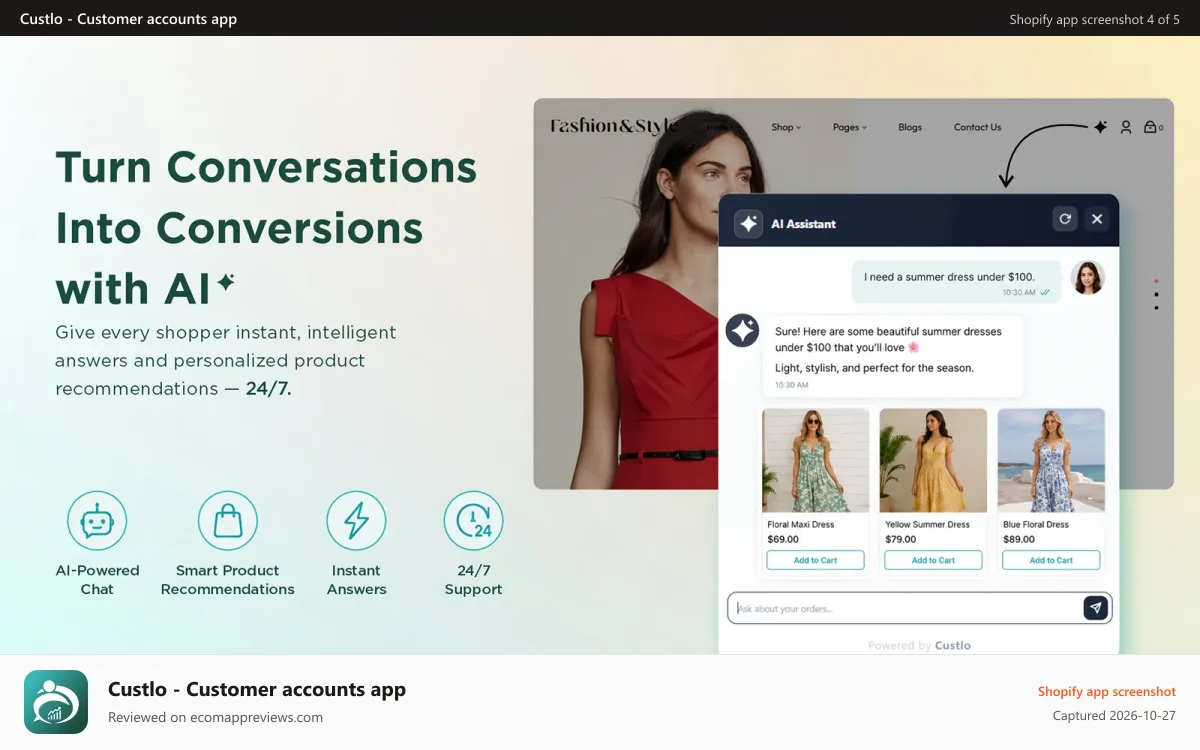1200x750 pixels.
Task: Click the 'Turn Conversations' headline text
Action: pos(266,166)
